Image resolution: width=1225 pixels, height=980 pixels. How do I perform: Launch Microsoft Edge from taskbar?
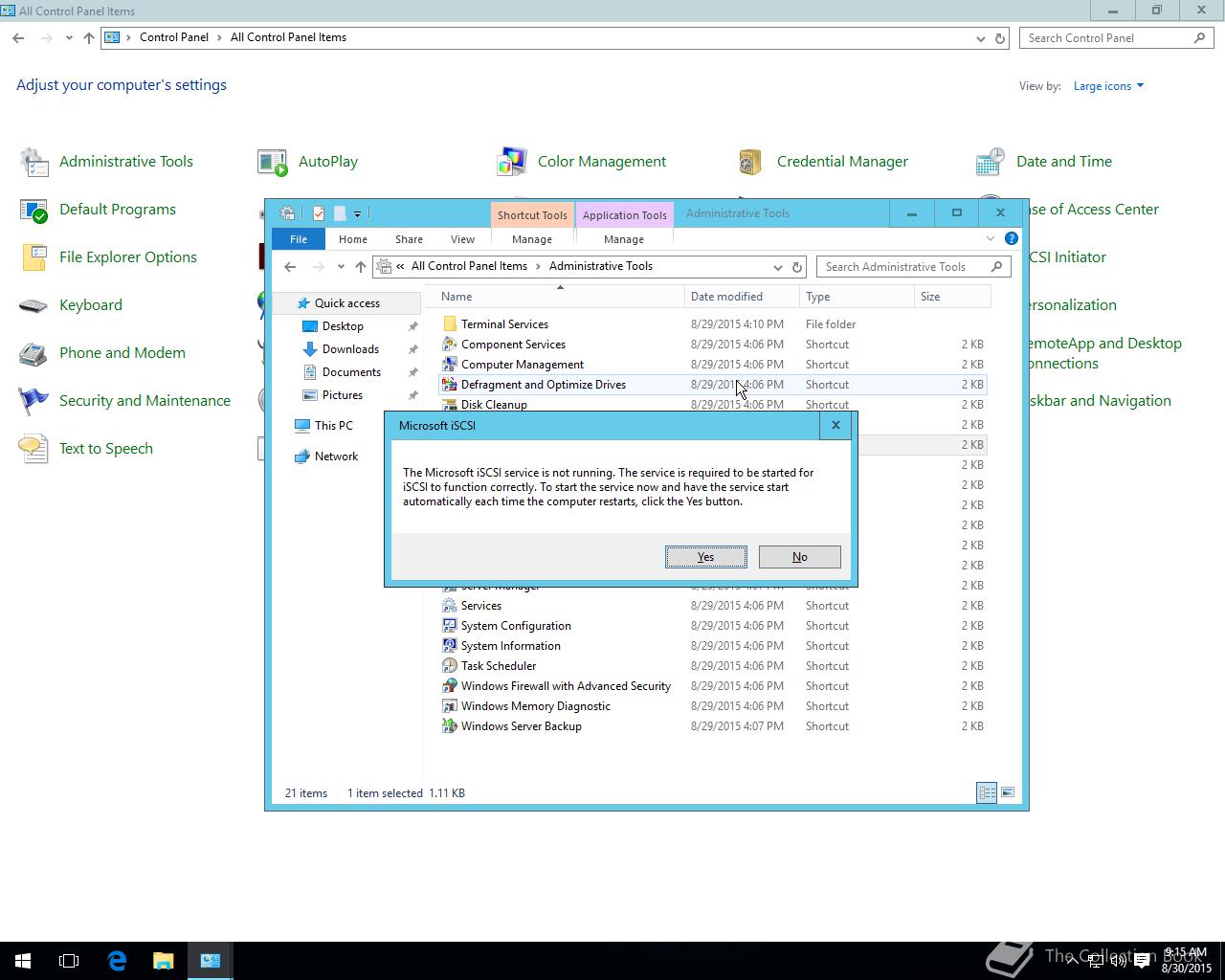coord(117,961)
